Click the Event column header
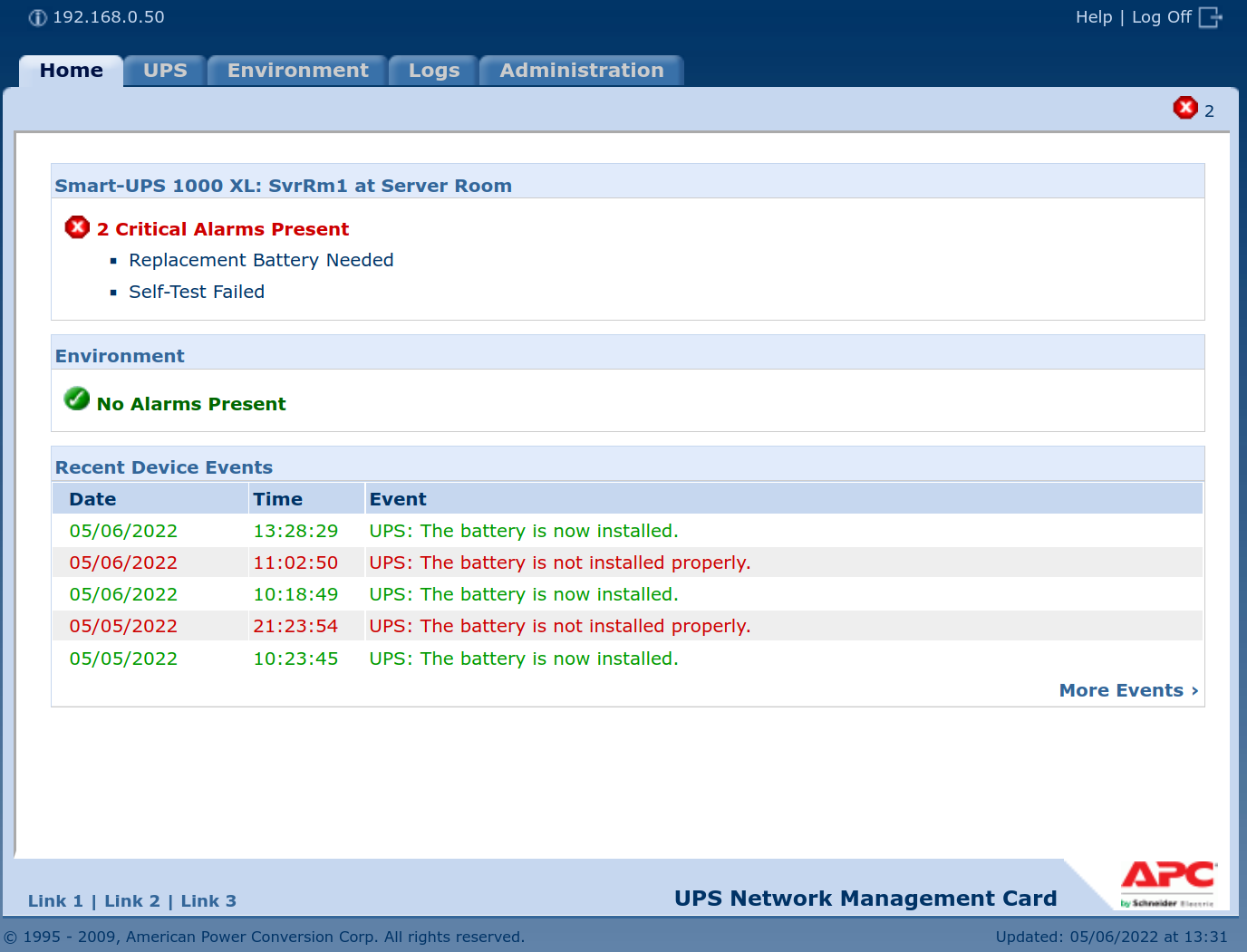 click(x=784, y=499)
